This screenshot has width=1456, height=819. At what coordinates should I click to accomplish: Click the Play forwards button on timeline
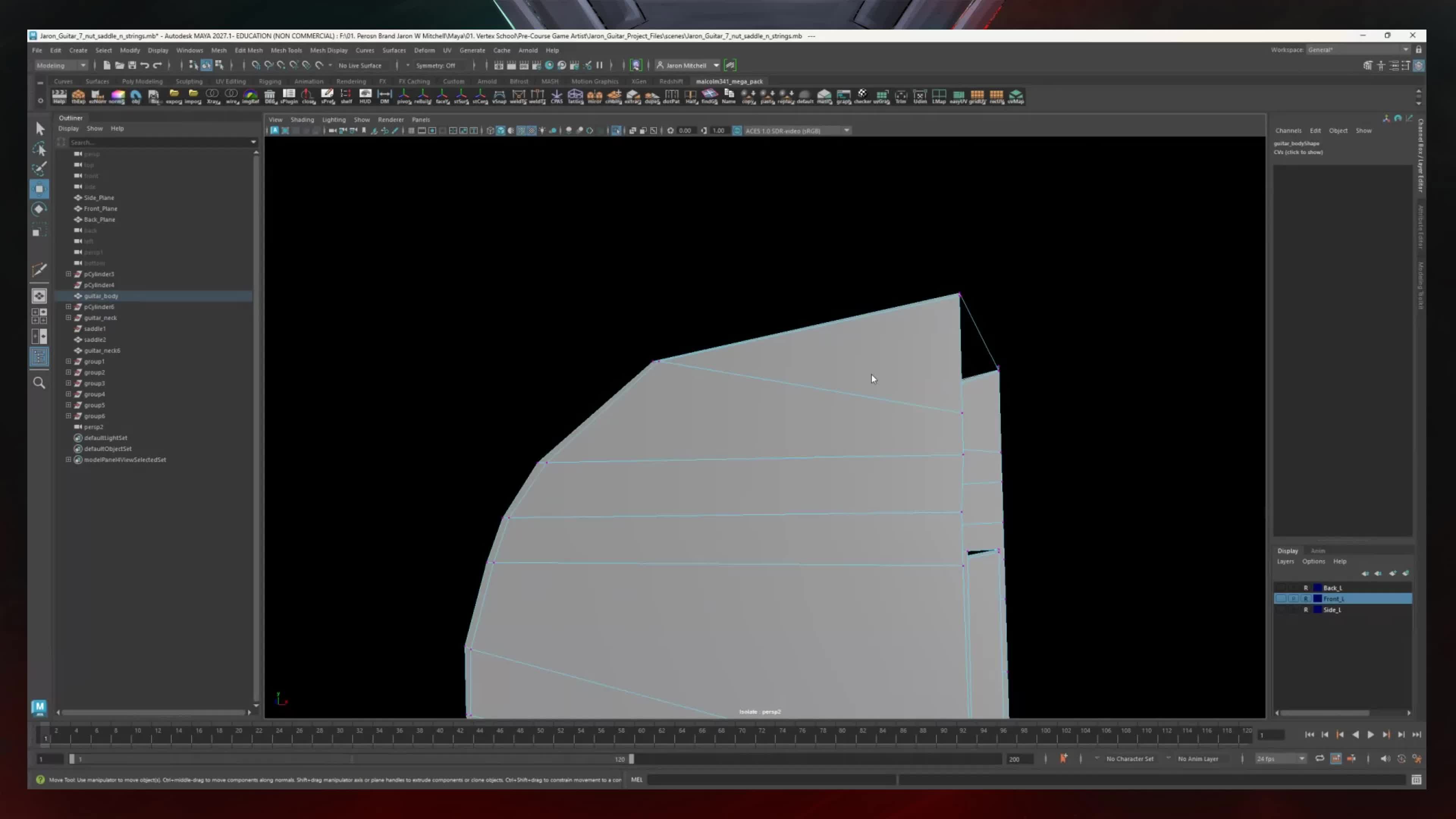coord(1371,735)
